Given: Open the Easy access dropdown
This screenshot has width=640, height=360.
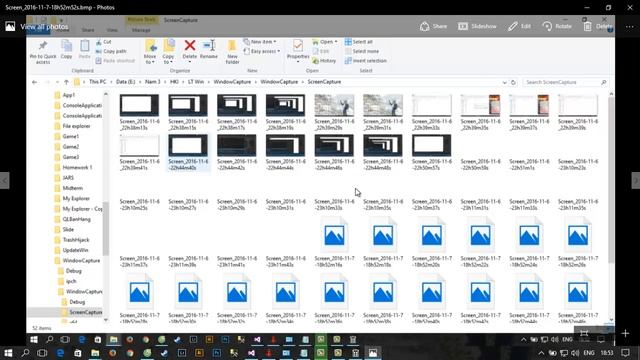Looking at the screenshot, I should 262,51.
